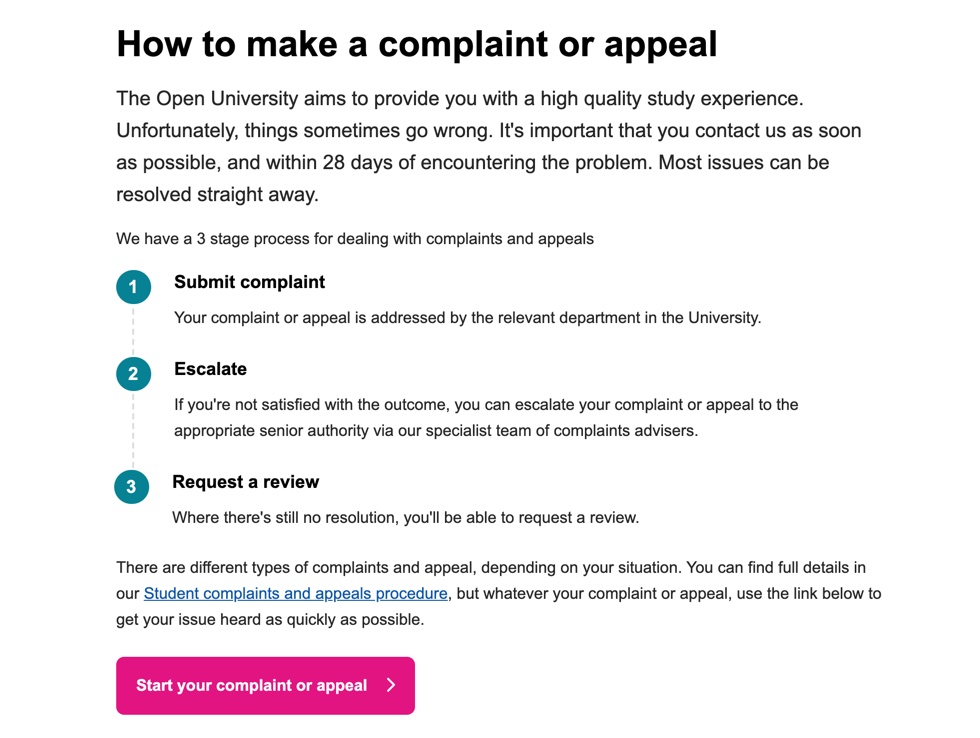Click the dashed line between steps 1 and 2
This screenshot has width=980, height=738.
pos(133,330)
